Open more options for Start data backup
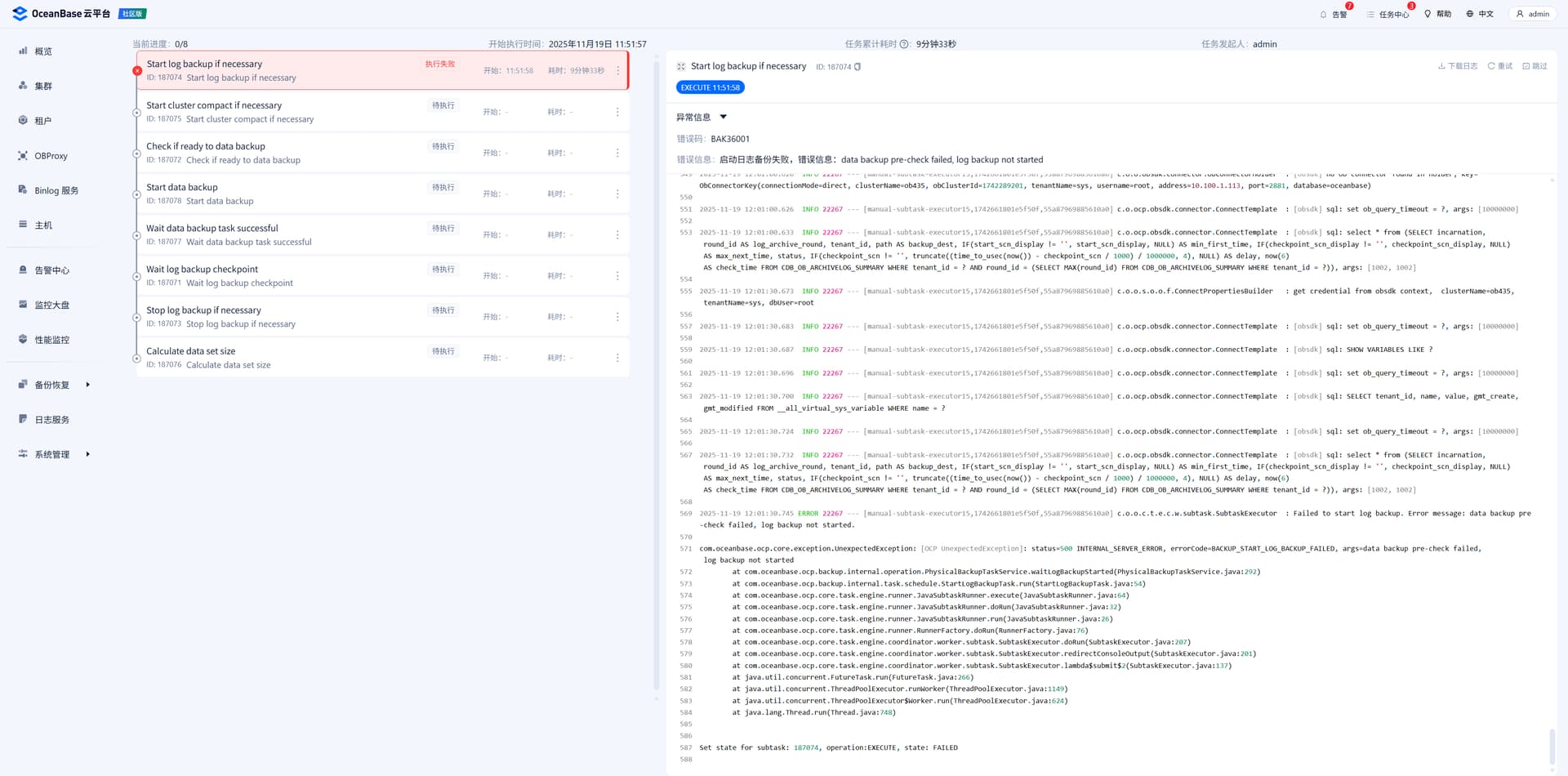This screenshot has width=1568, height=776. 617,194
